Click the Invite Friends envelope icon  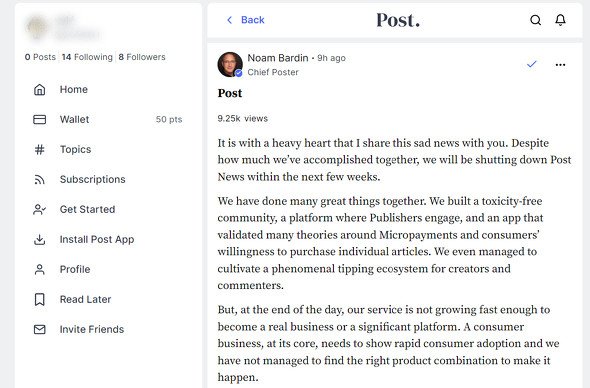click(x=40, y=330)
